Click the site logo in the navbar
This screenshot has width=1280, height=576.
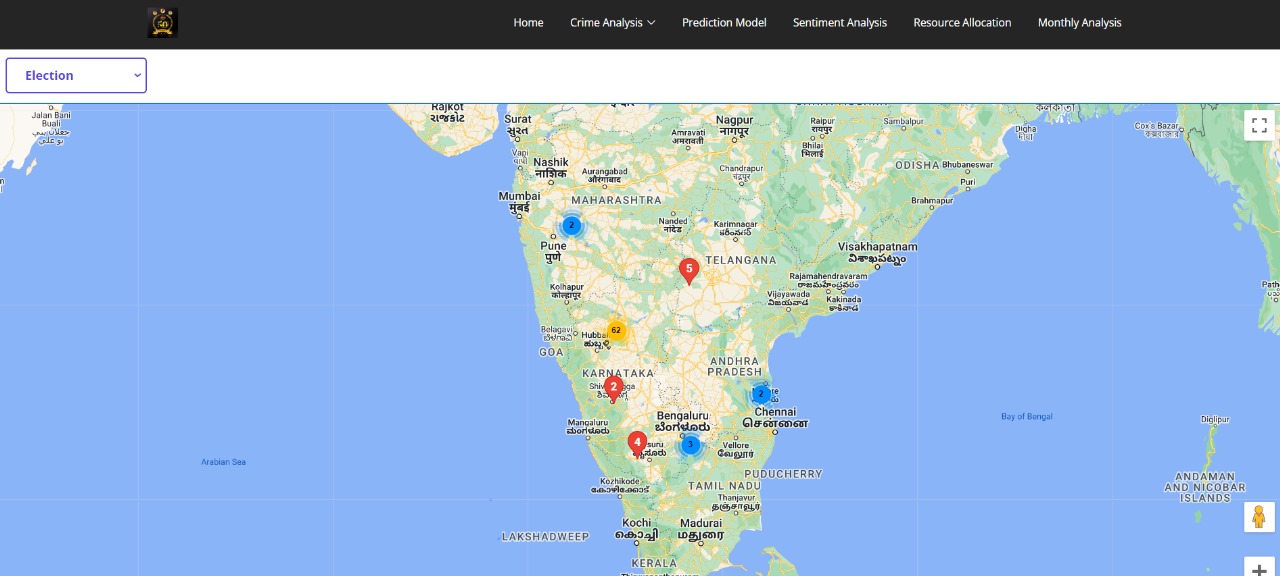pos(163,22)
